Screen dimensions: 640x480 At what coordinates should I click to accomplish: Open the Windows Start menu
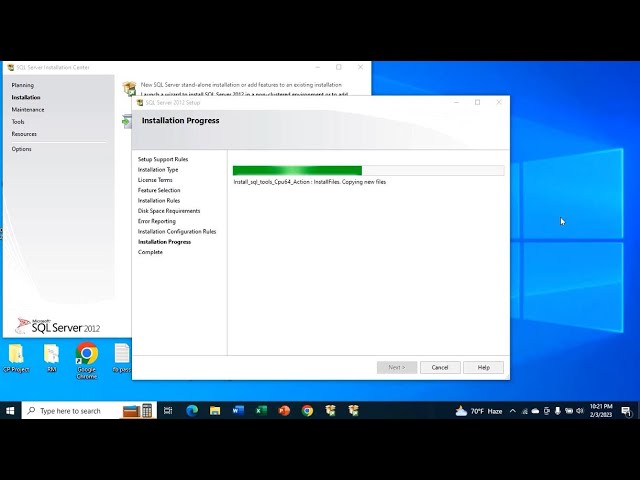click(x=10, y=411)
